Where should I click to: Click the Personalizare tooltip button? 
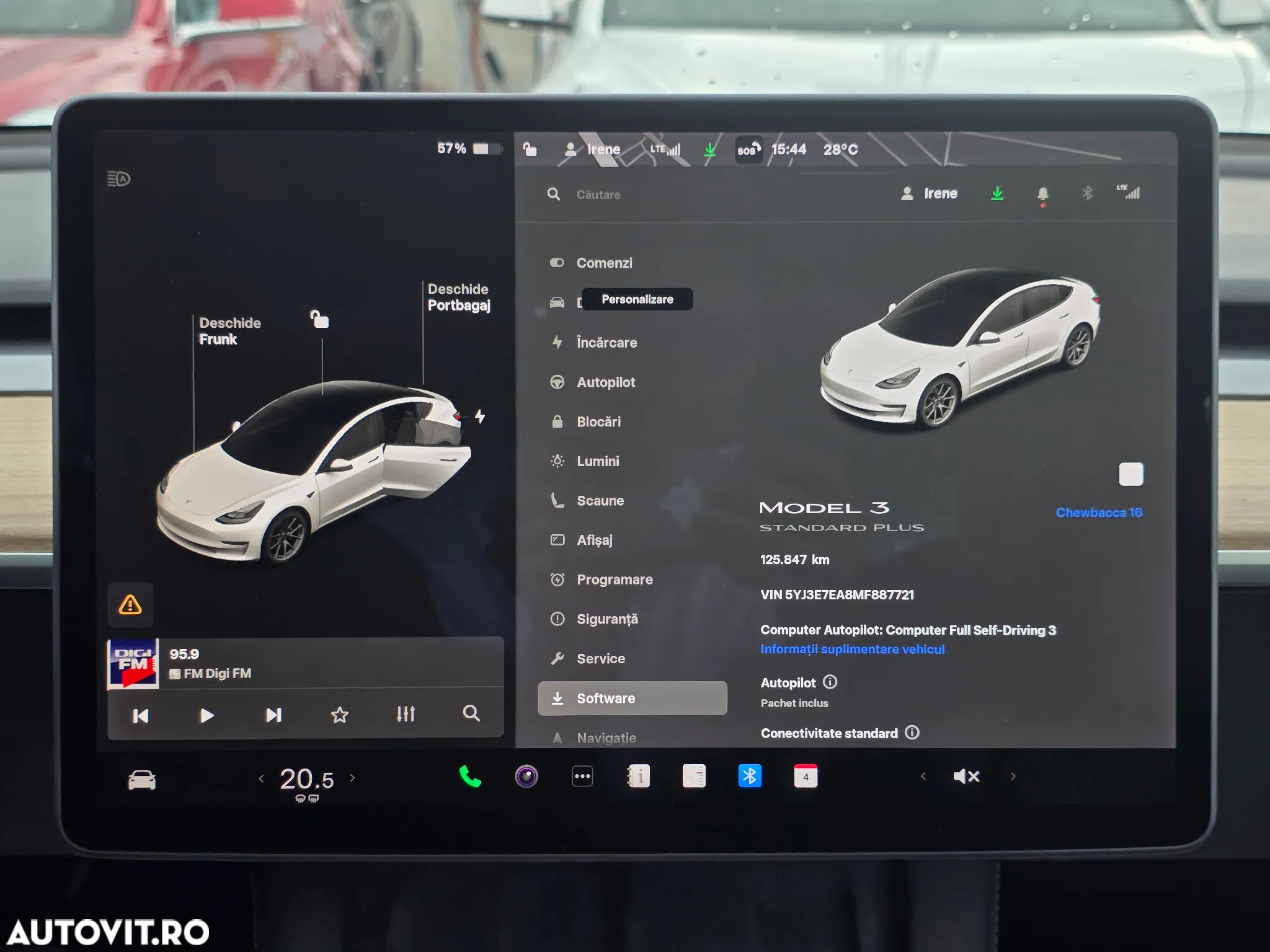tap(637, 299)
